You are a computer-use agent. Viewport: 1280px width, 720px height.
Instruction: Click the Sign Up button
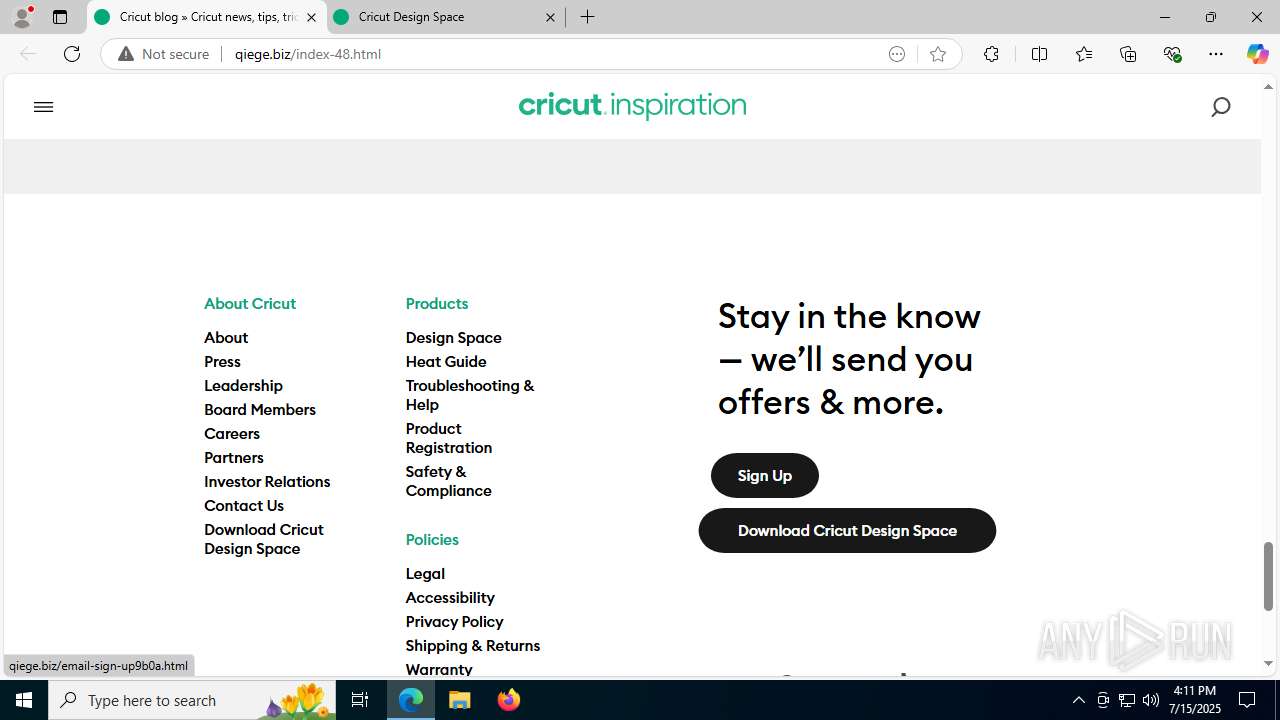tap(765, 475)
